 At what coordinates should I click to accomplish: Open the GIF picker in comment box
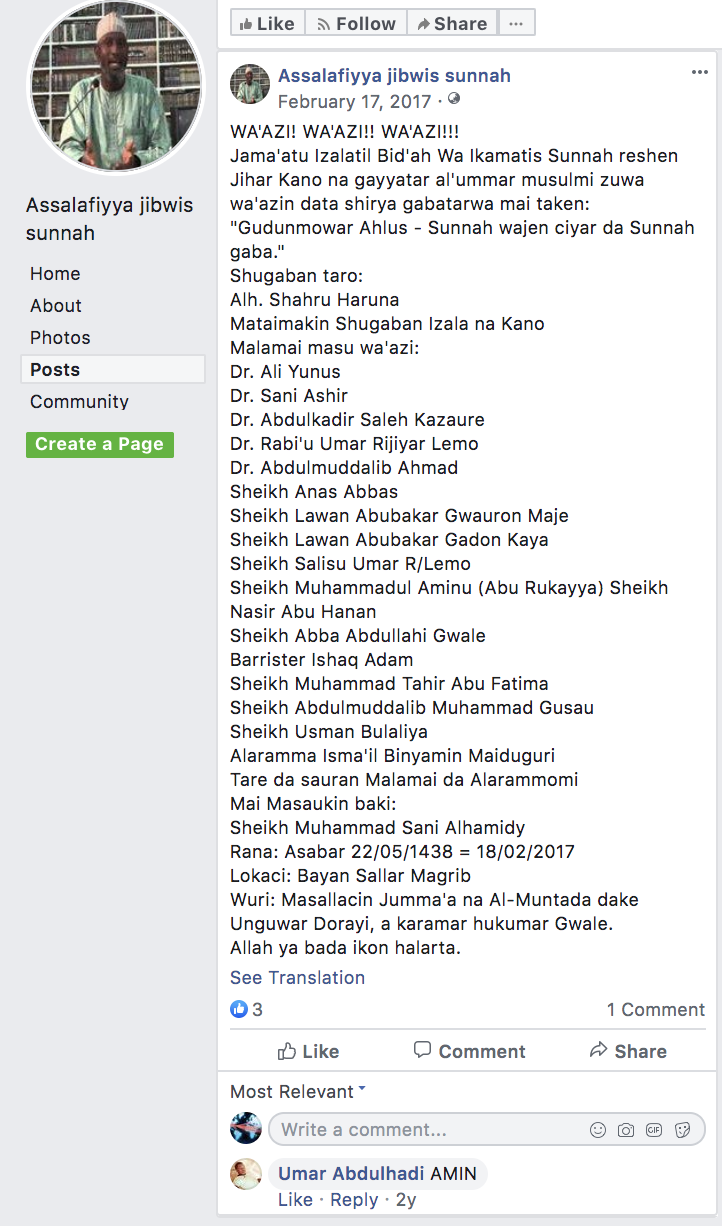point(654,1130)
